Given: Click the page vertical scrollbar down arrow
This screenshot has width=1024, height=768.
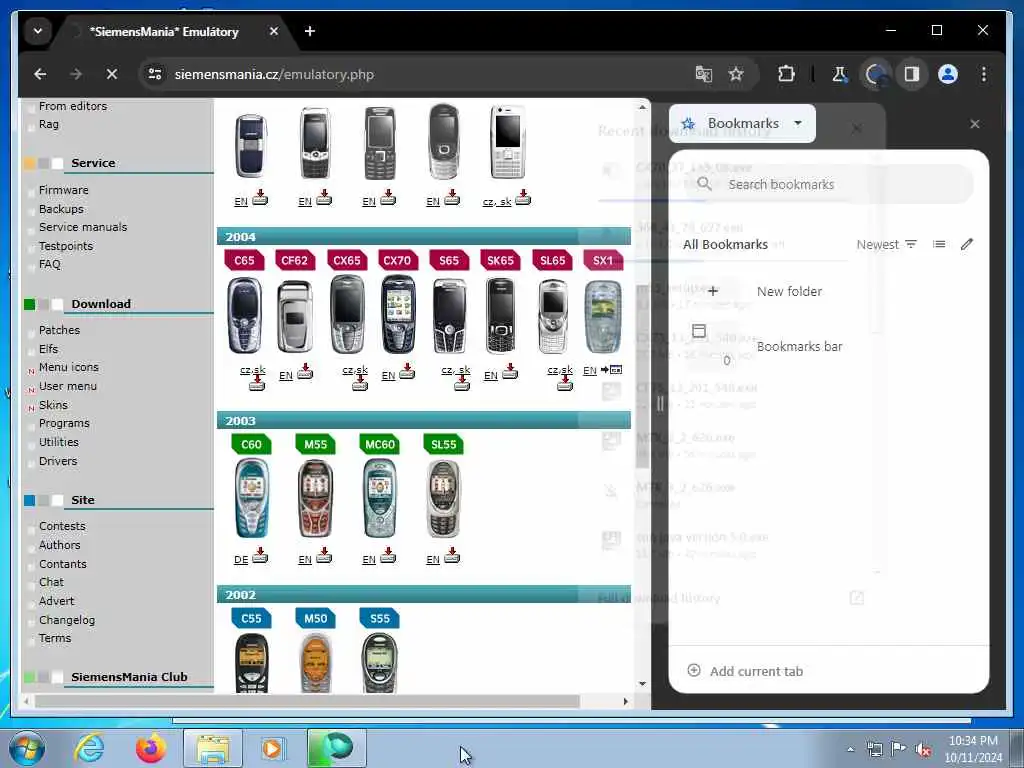Looking at the screenshot, I should (642, 684).
